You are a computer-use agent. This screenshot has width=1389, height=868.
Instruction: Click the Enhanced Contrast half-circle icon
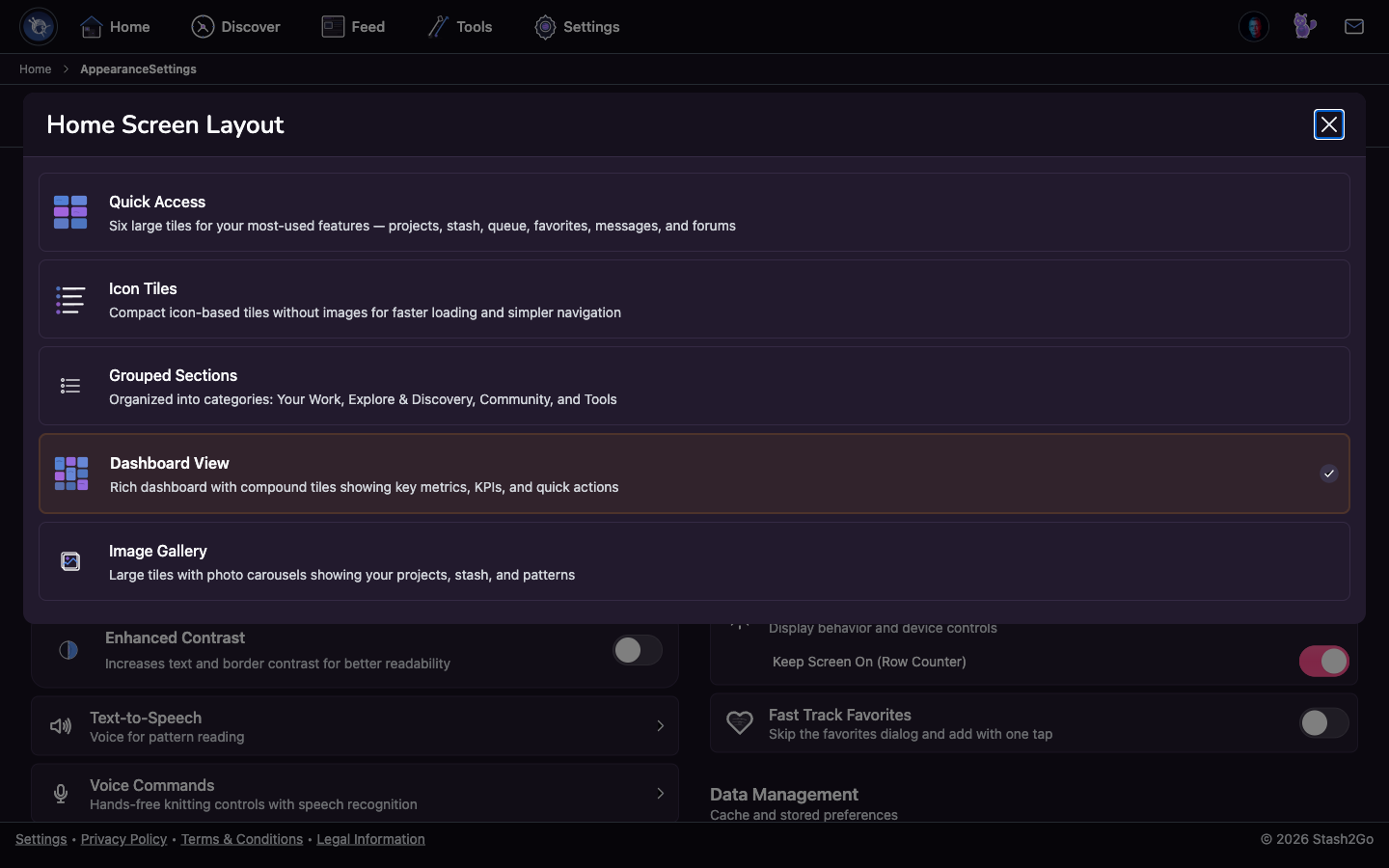[68, 650]
